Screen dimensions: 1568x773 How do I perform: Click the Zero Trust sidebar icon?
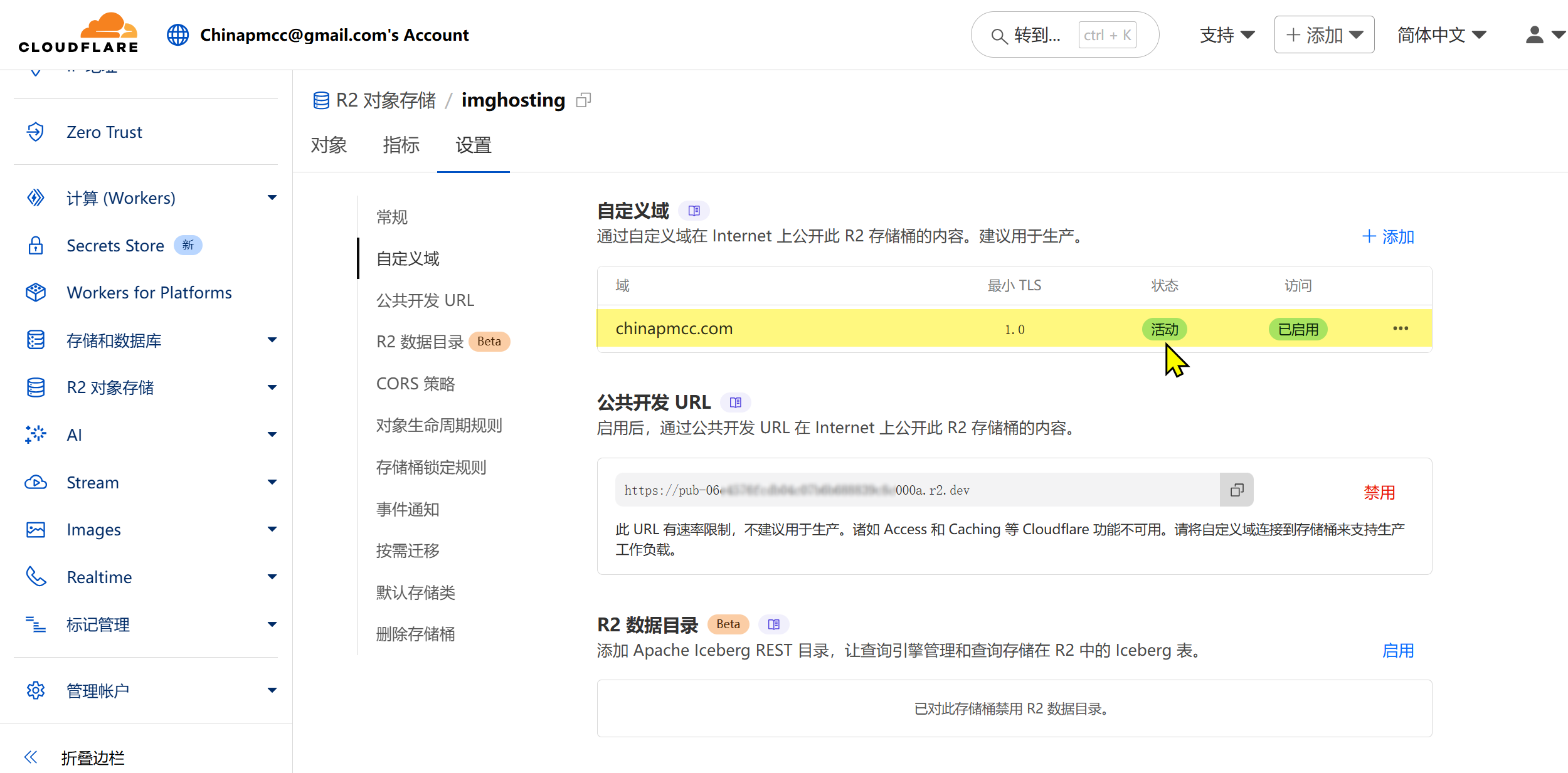tap(36, 132)
